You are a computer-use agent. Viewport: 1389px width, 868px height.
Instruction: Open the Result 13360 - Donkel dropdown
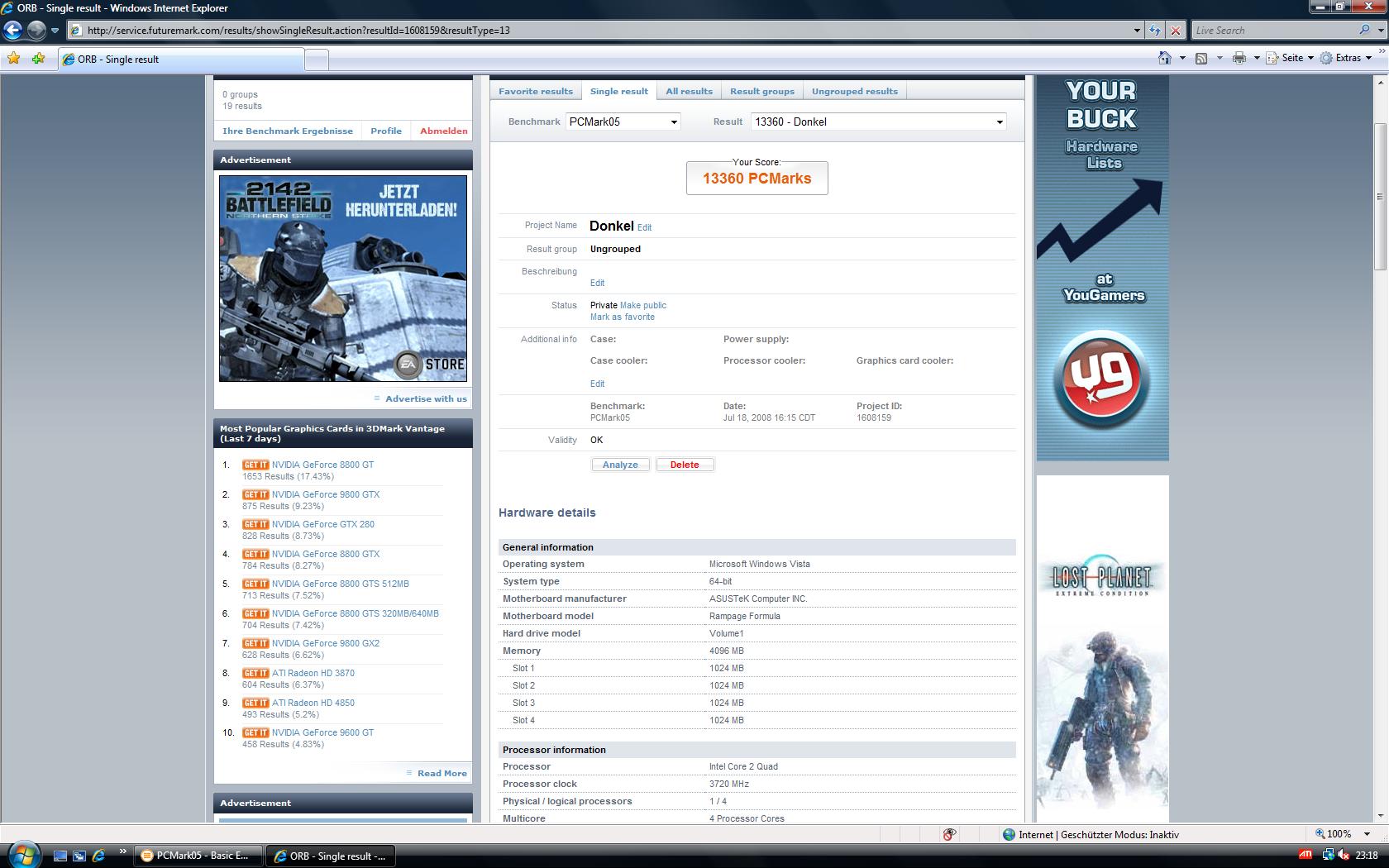coord(878,122)
